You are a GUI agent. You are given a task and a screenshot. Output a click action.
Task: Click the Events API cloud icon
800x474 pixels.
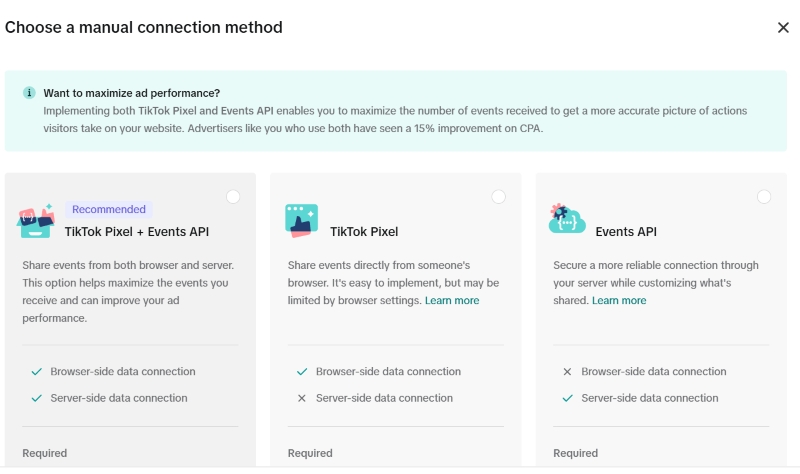tap(567, 218)
